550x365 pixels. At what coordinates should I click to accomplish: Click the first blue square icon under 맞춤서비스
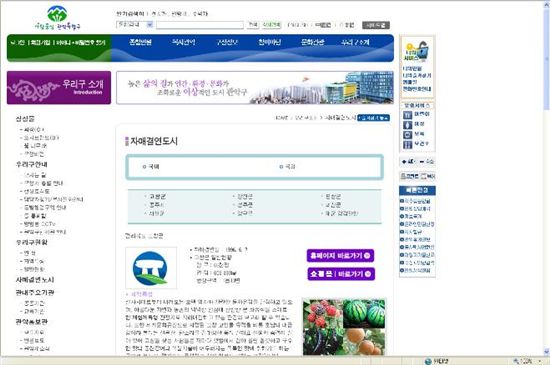coord(408,115)
